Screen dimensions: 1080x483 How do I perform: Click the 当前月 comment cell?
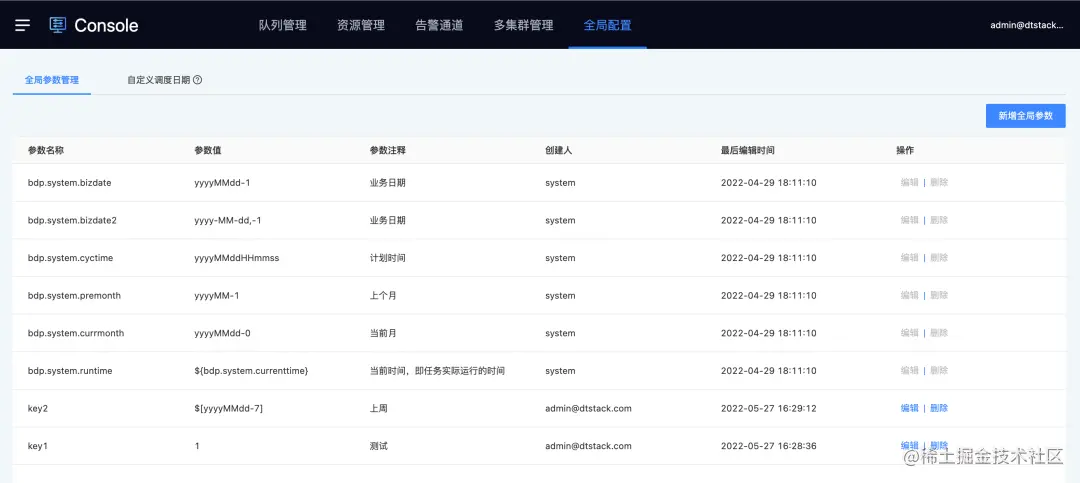click(383, 333)
